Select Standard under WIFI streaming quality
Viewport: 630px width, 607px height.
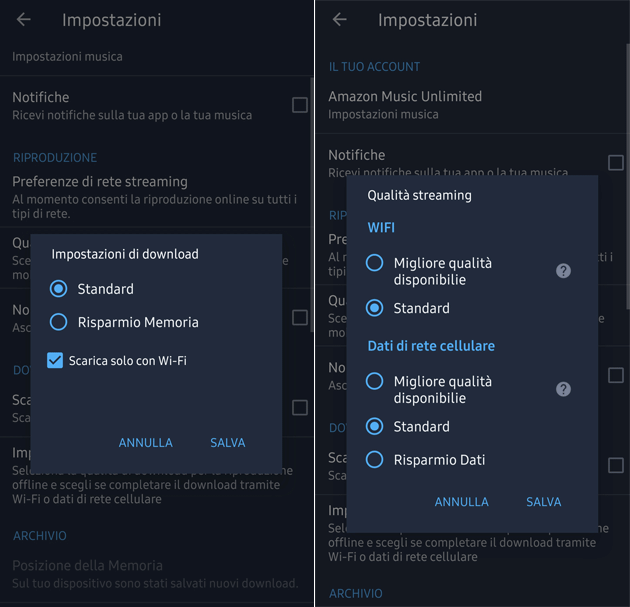[375, 308]
